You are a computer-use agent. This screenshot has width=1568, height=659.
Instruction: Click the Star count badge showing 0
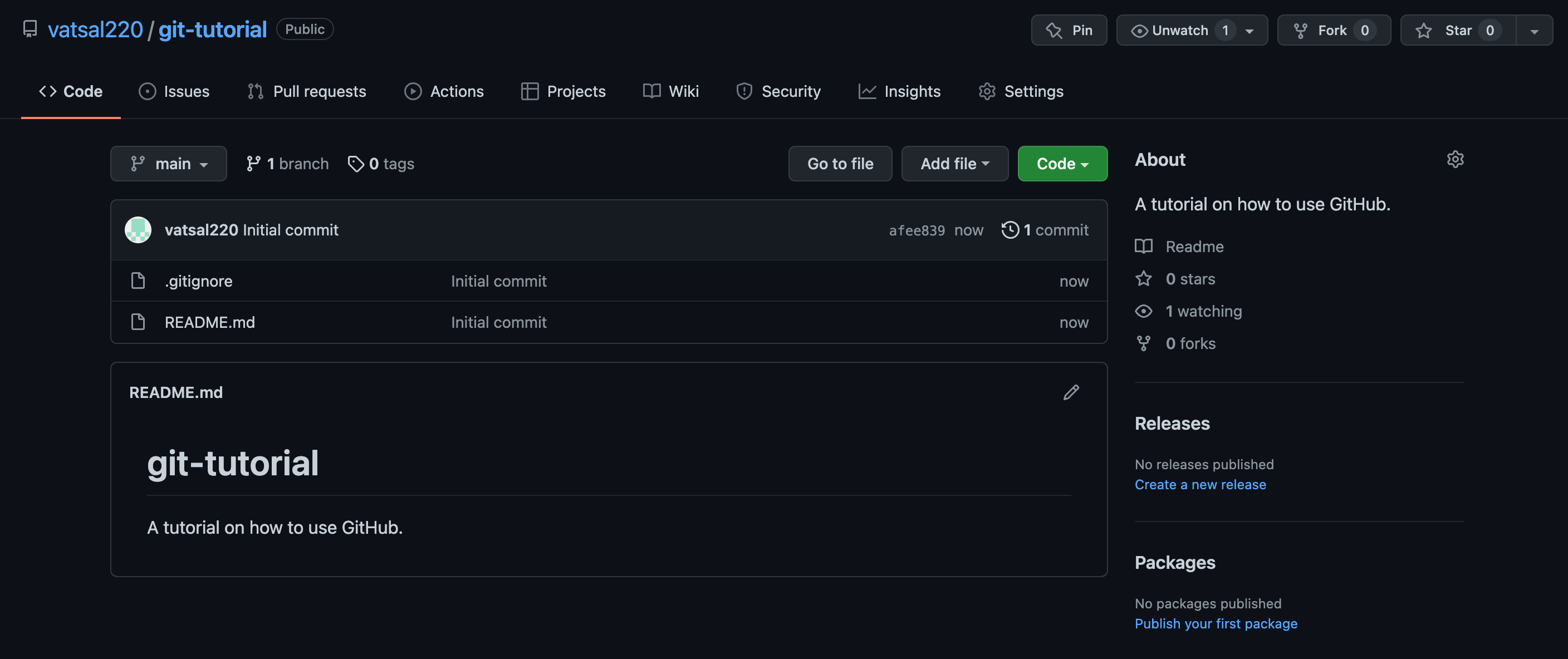coord(1489,30)
